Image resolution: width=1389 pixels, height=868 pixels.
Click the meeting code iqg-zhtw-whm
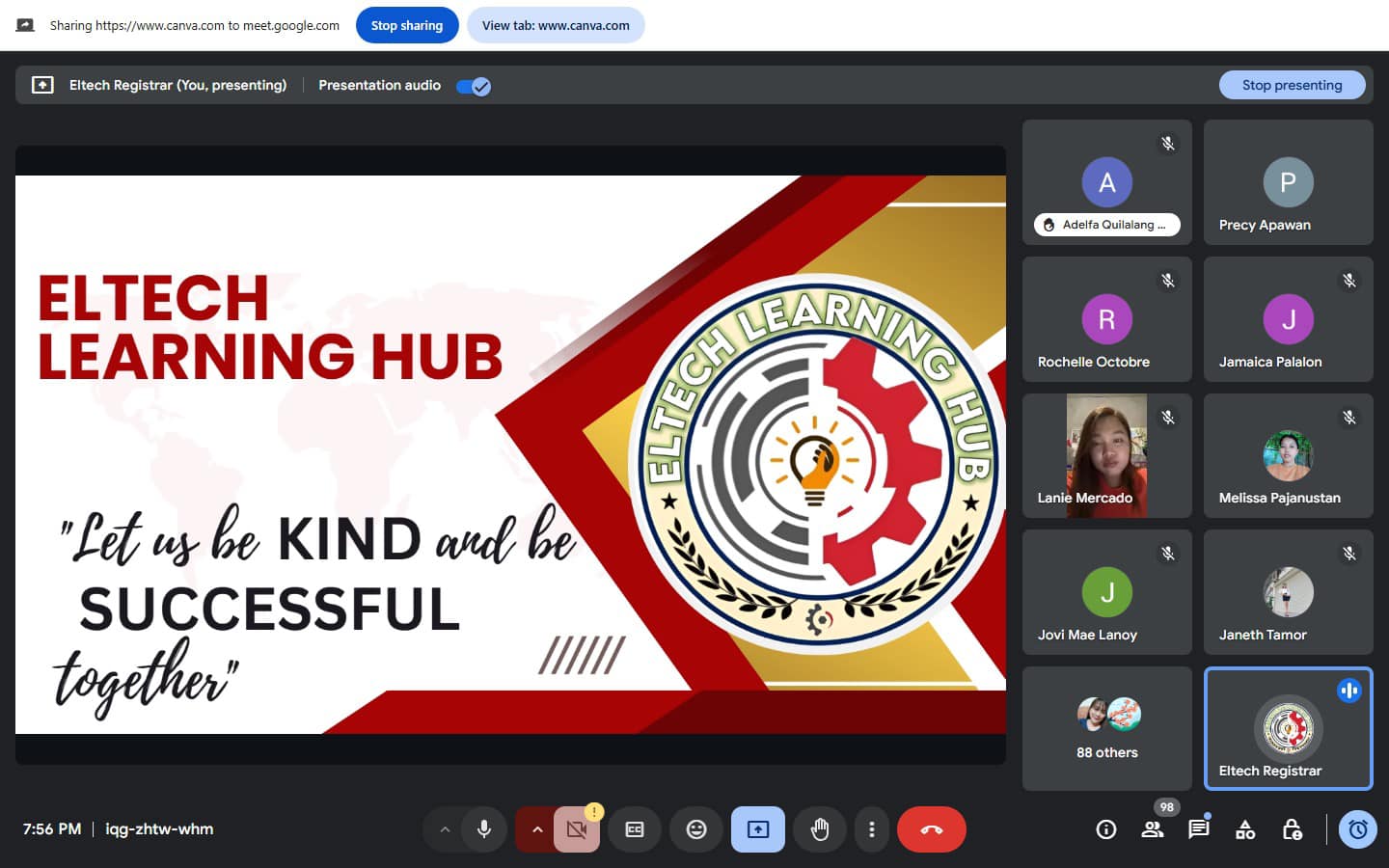click(x=159, y=829)
